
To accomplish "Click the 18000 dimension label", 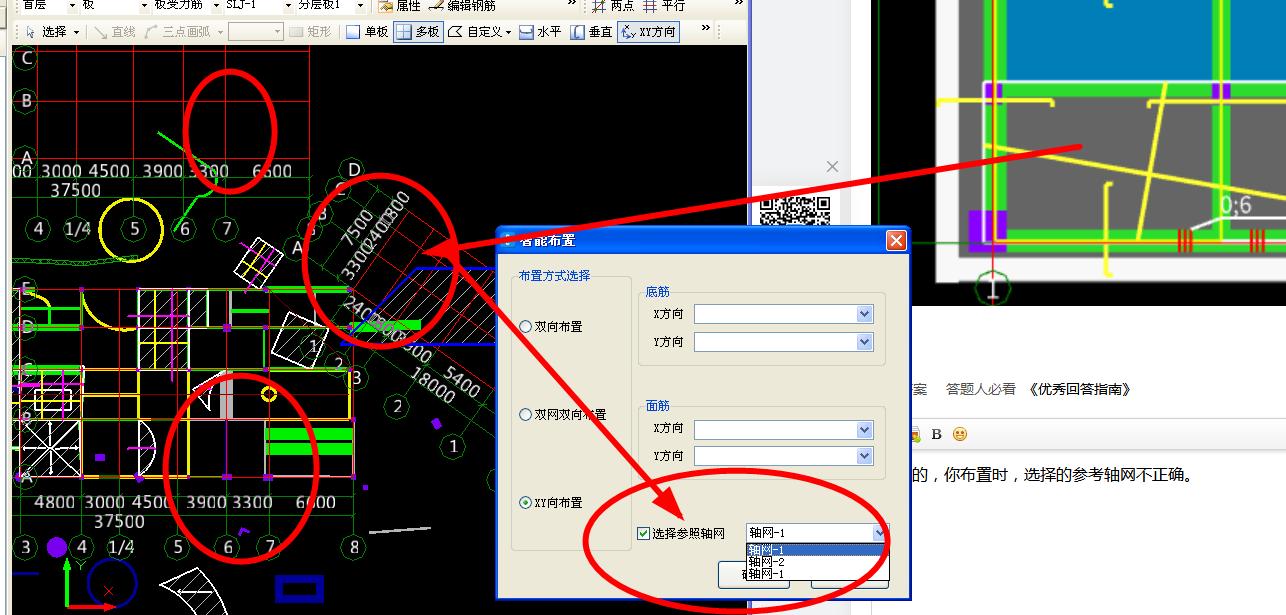I will (433, 385).
